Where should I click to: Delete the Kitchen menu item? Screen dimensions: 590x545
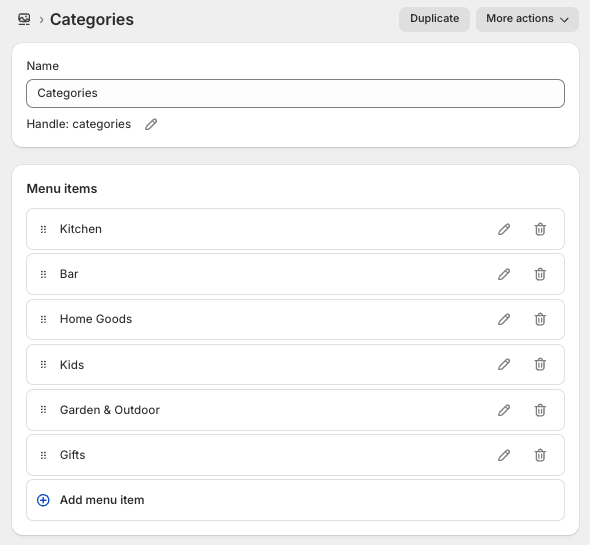click(x=540, y=229)
